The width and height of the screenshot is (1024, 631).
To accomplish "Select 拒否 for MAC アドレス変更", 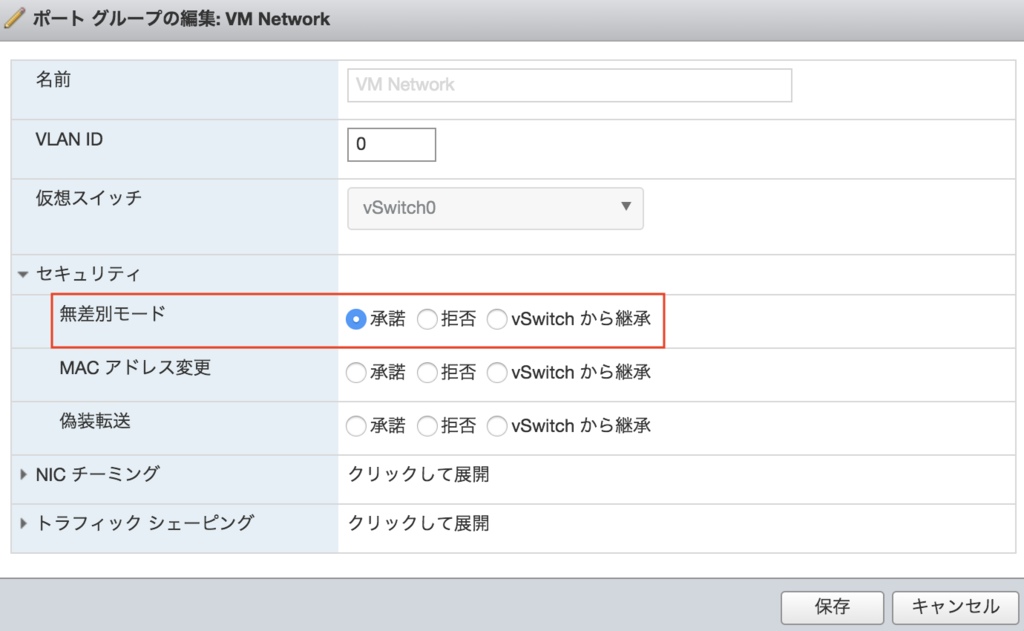I will [427, 373].
